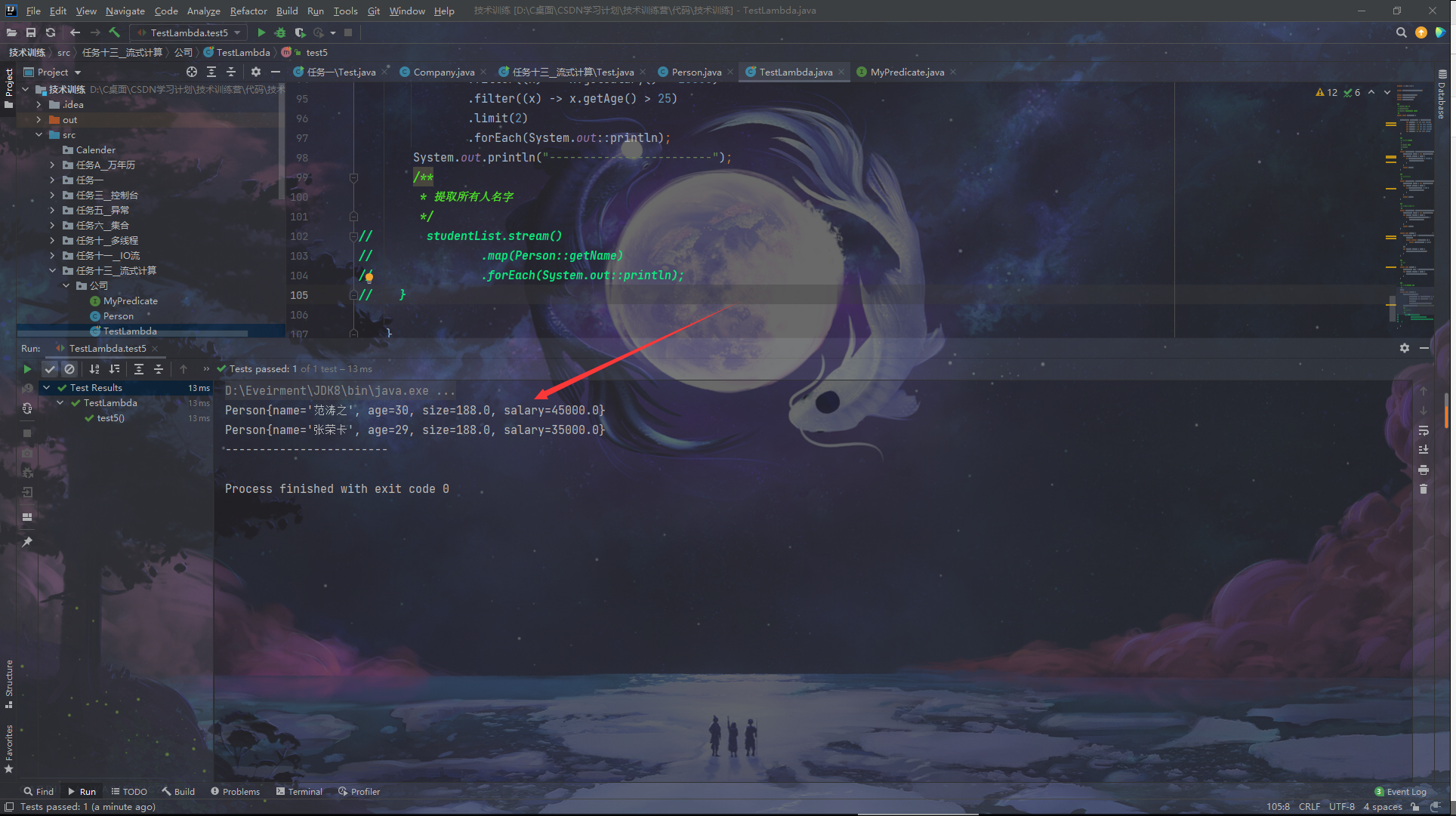Image resolution: width=1456 pixels, height=816 pixels.
Task: Open Run panel settings gear
Action: (x=1405, y=348)
